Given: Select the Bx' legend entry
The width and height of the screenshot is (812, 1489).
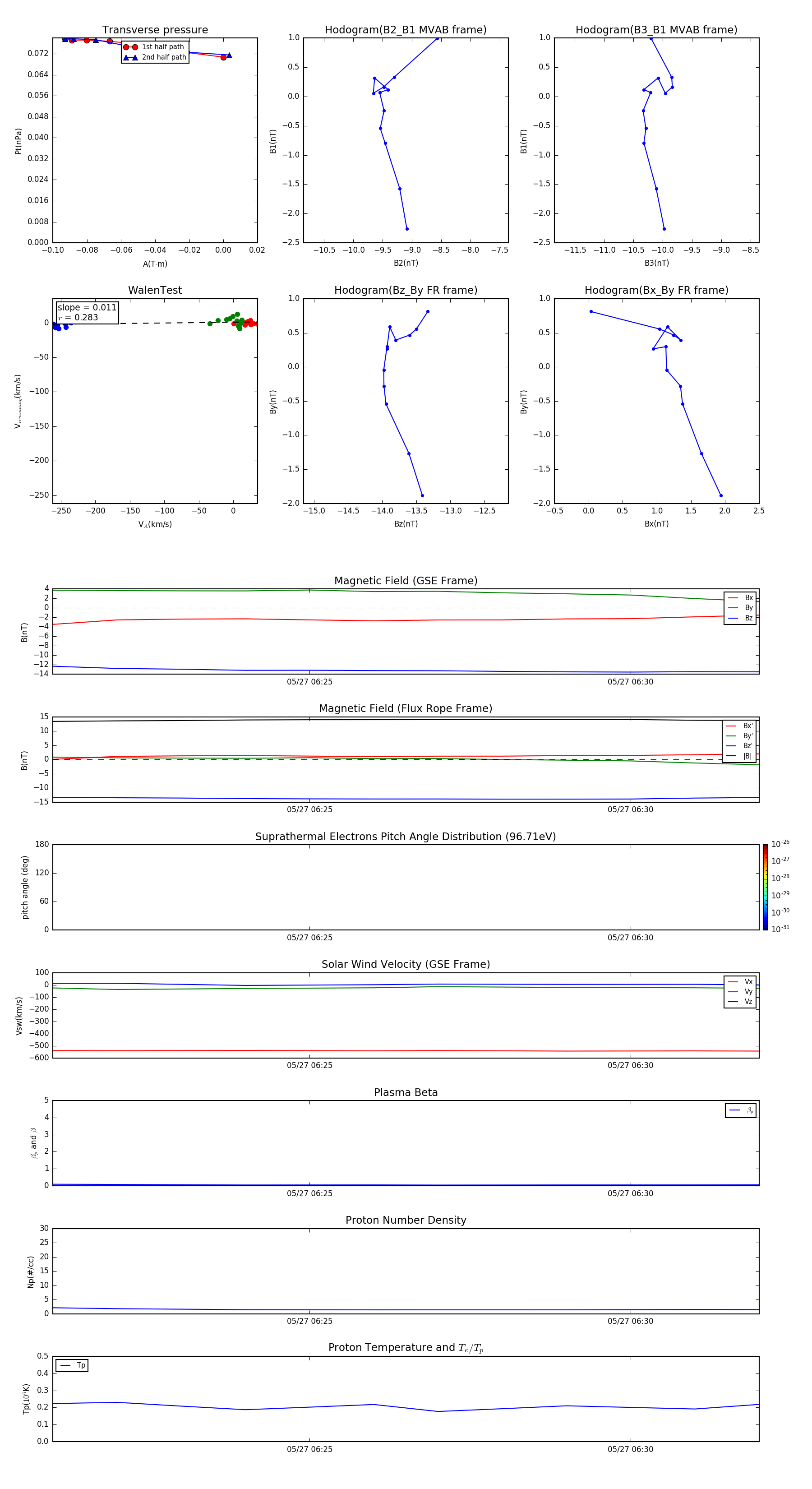Looking at the screenshot, I should [740, 726].
